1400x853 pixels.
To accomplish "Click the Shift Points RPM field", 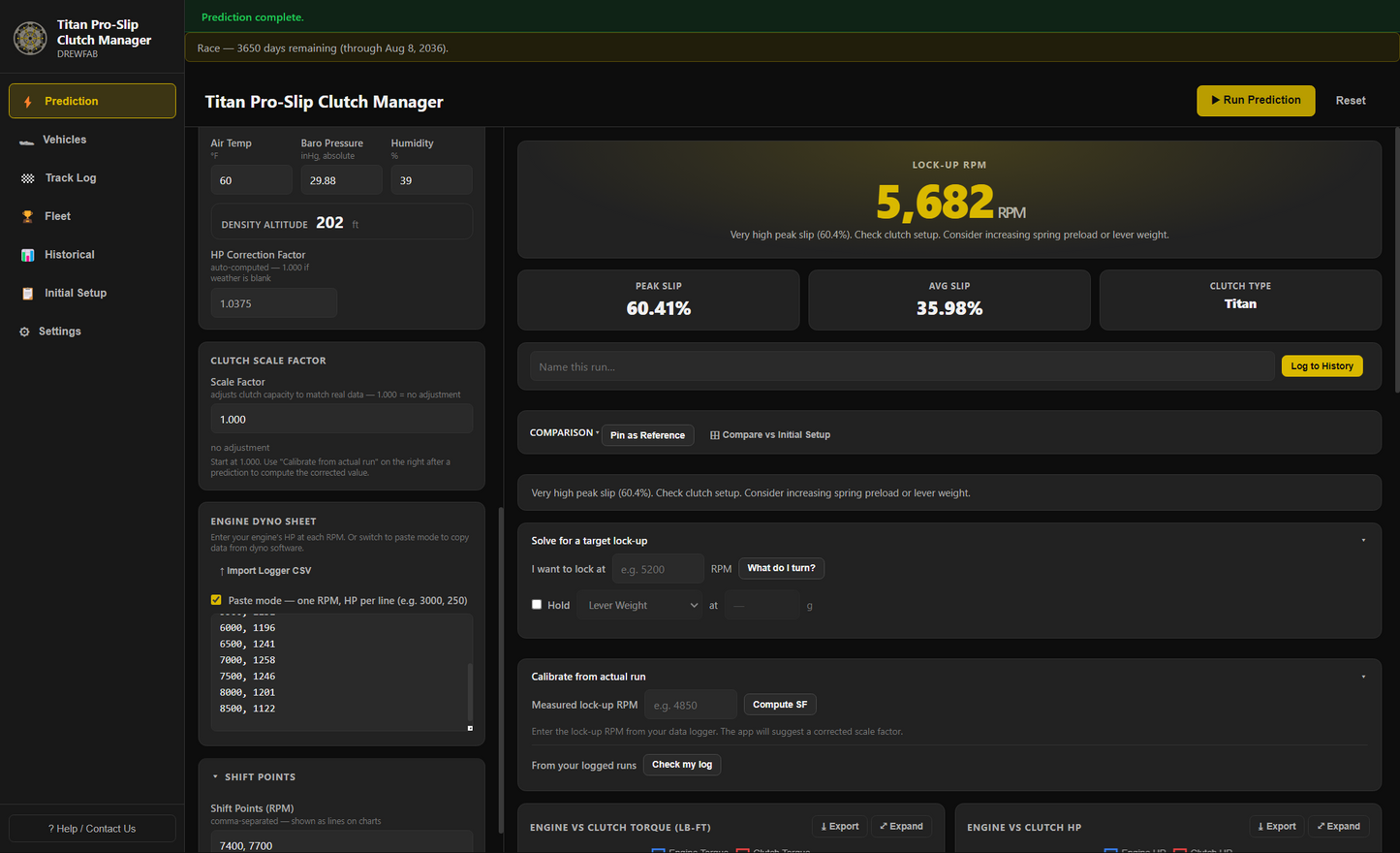I will pos(342,844).
